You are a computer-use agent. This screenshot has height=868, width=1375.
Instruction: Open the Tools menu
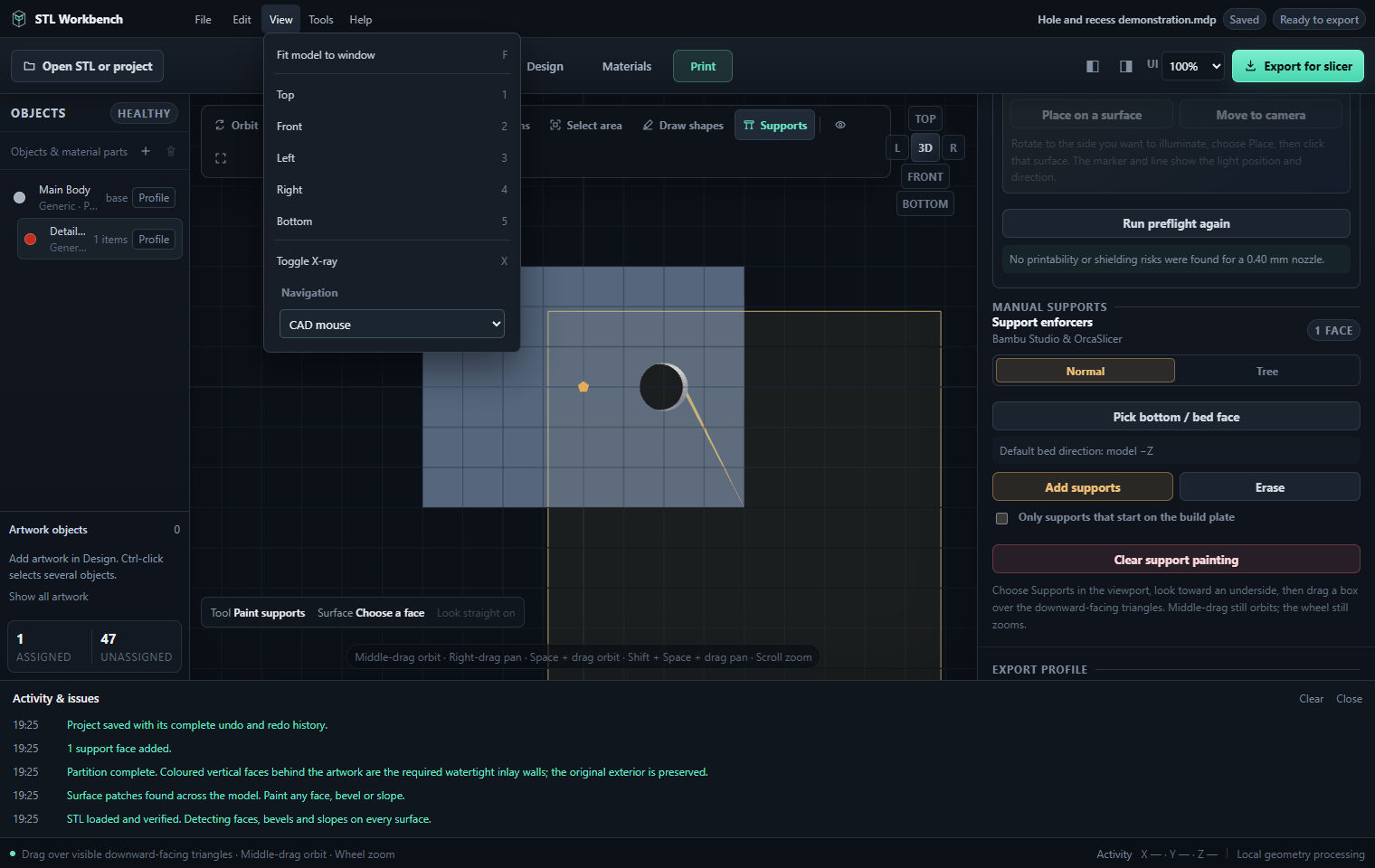(x=321, y=19)
